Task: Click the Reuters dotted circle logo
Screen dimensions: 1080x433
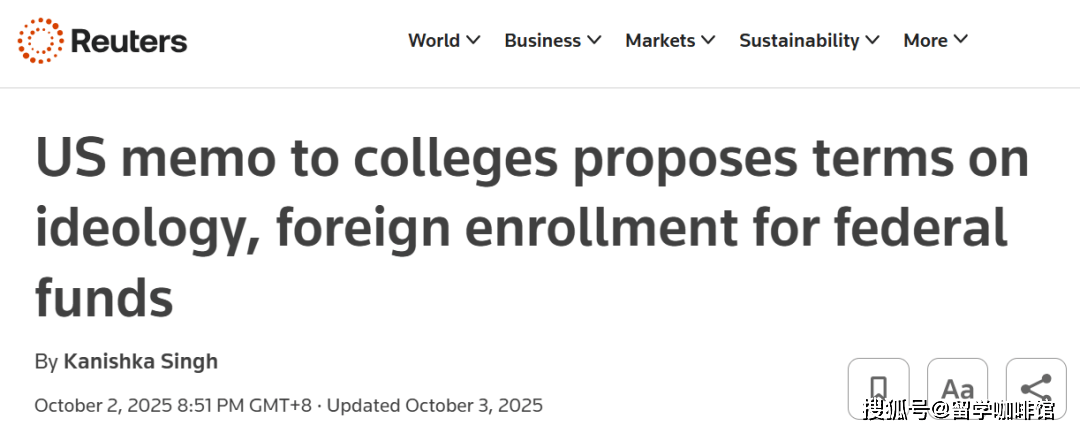Action: pos(40,41)
